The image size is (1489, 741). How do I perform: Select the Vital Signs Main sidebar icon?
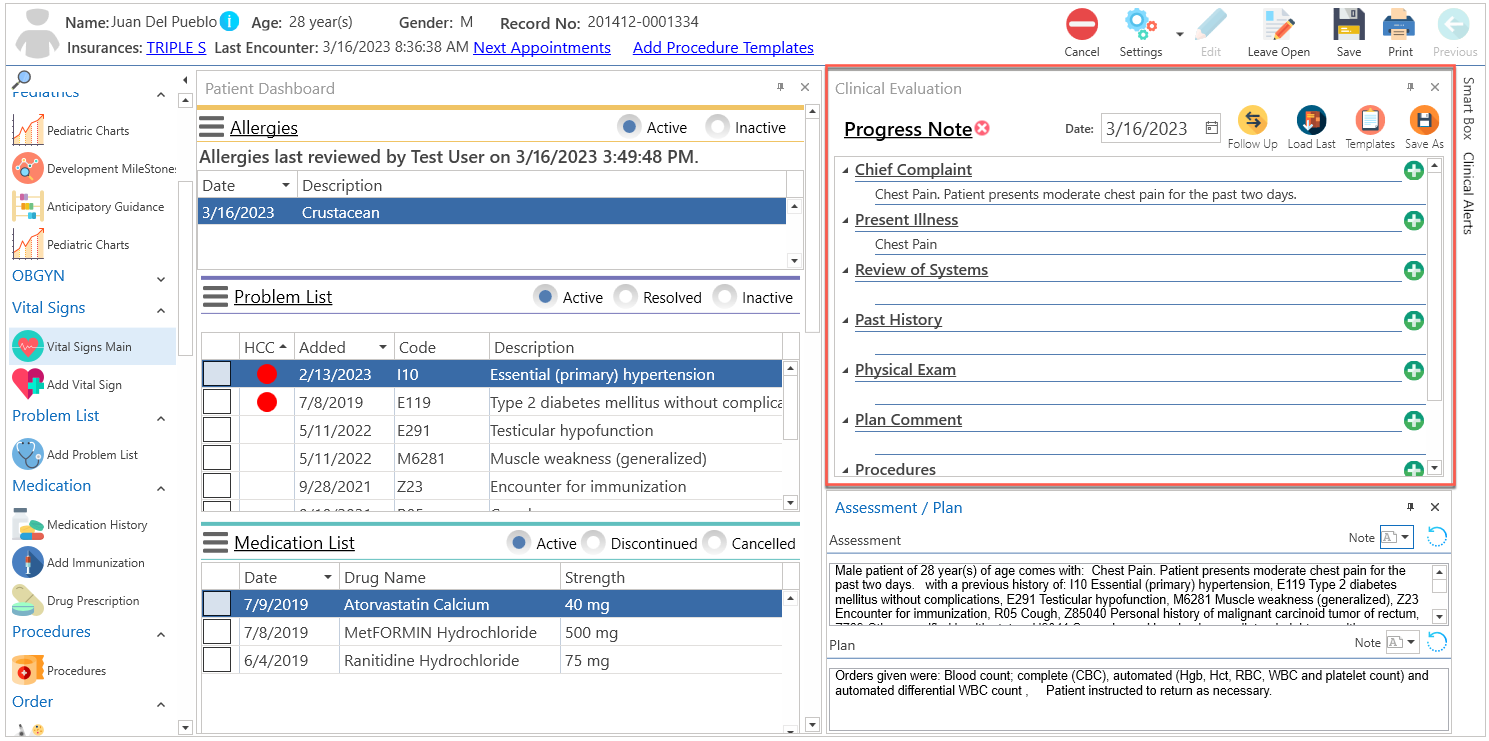(30, 345)
